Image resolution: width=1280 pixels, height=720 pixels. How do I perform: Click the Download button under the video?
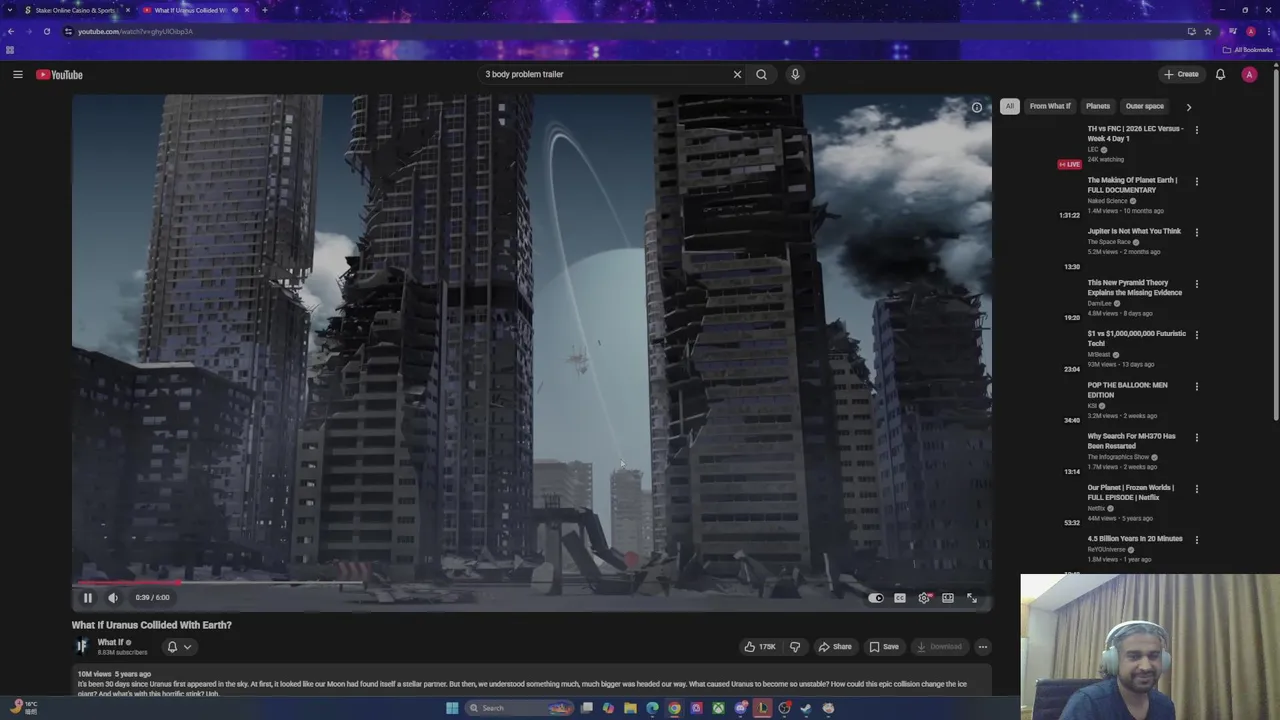point(939,647)
